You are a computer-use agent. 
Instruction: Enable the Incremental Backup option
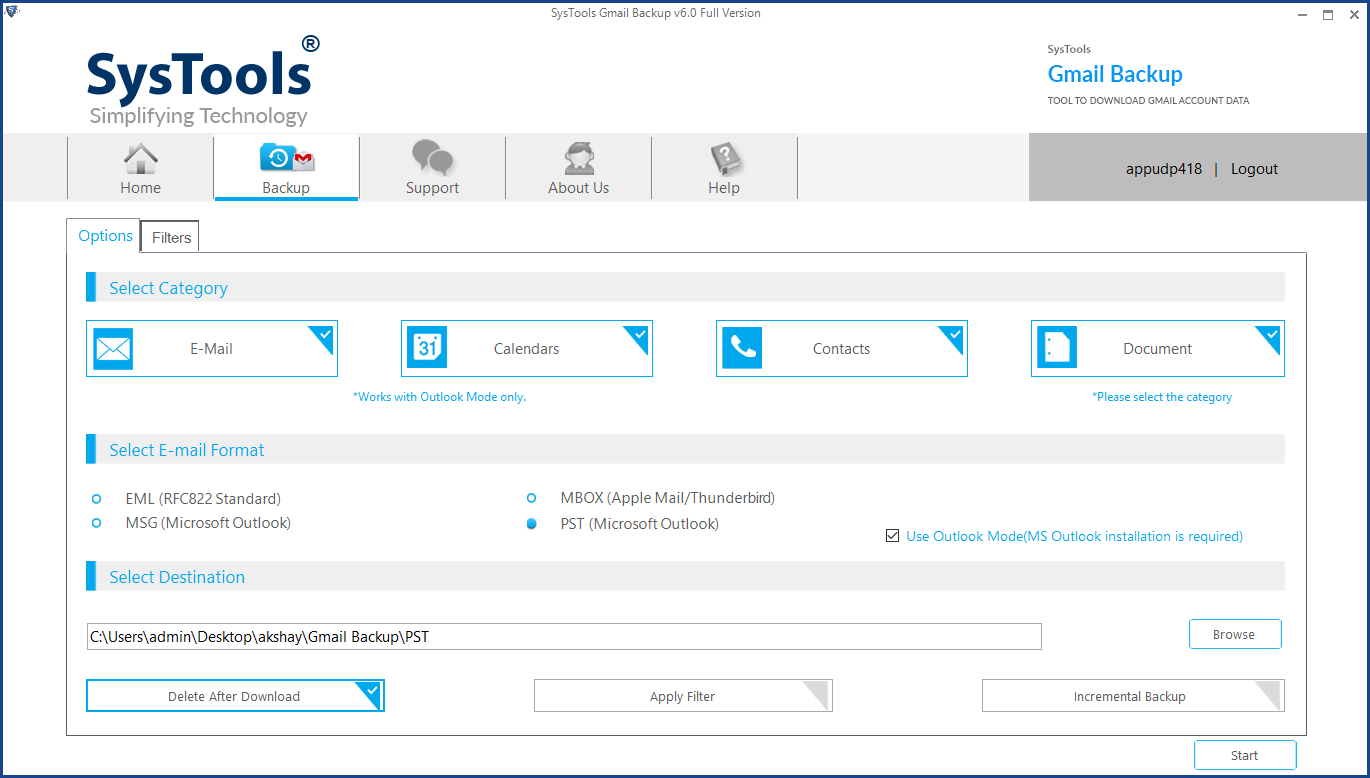click(1133, 696)
